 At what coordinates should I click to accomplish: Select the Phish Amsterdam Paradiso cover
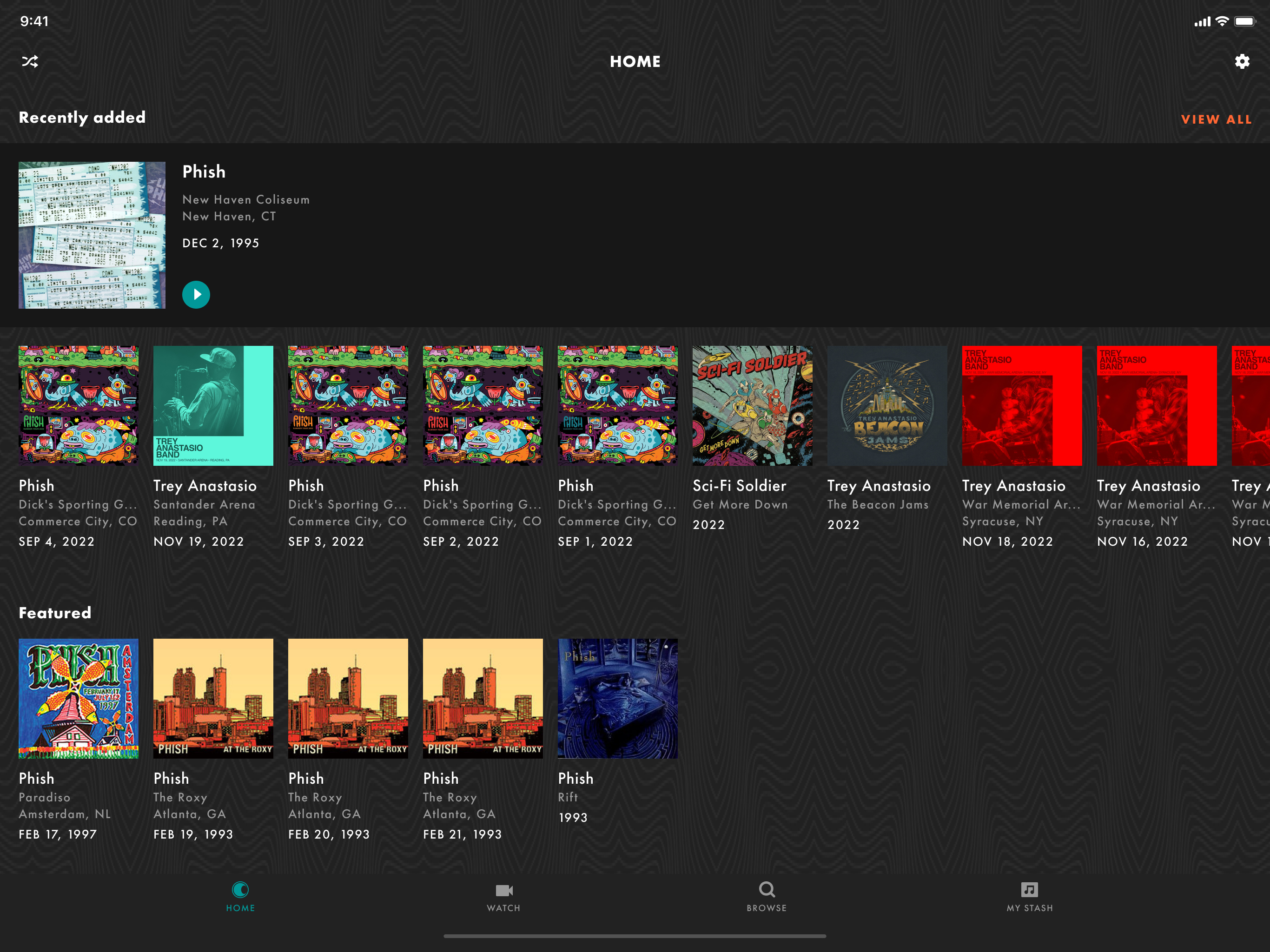[79, 698]
